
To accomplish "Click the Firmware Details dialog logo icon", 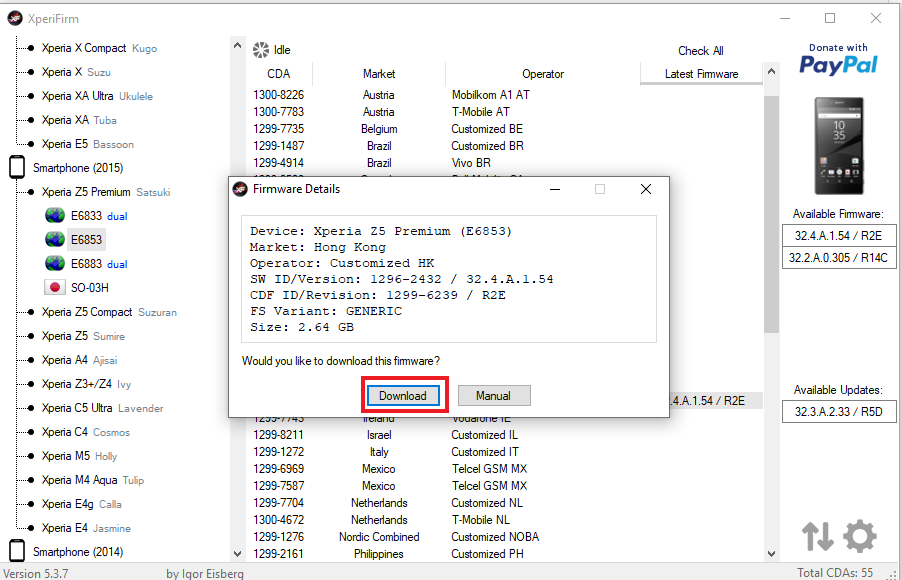I will click(240, 189).
